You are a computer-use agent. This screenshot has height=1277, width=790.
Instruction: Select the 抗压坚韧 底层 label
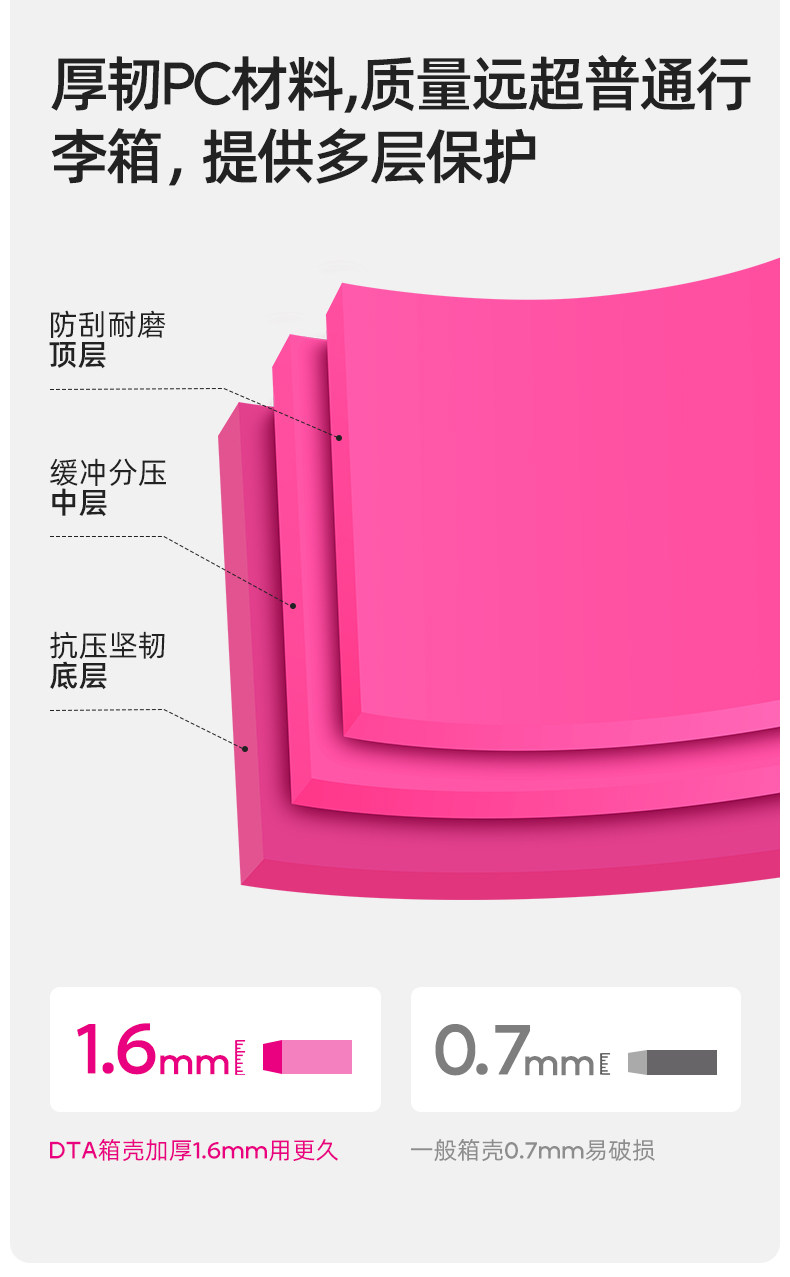tap(107, 661)
